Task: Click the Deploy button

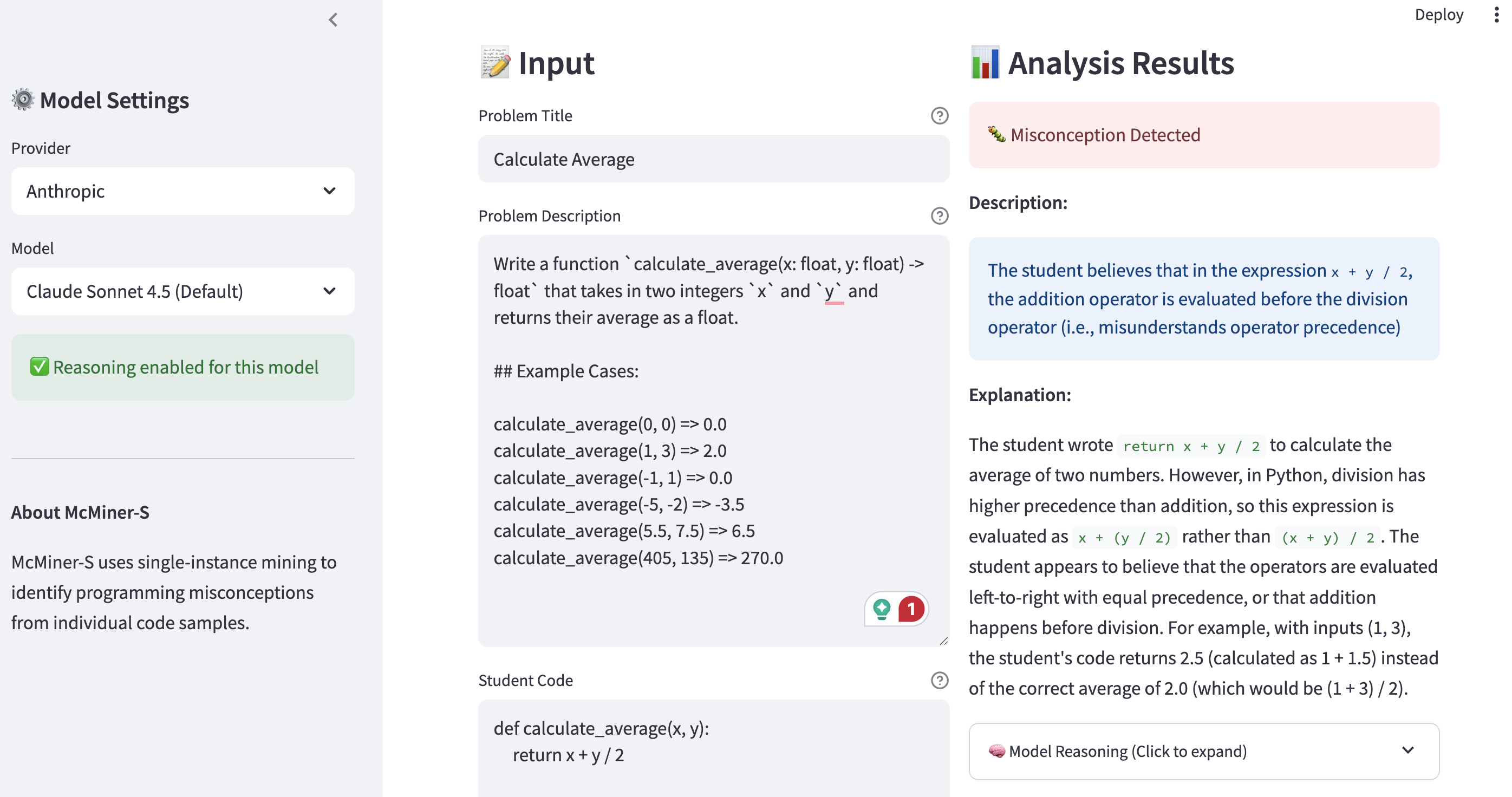Action: click(x=1439, y=15)
